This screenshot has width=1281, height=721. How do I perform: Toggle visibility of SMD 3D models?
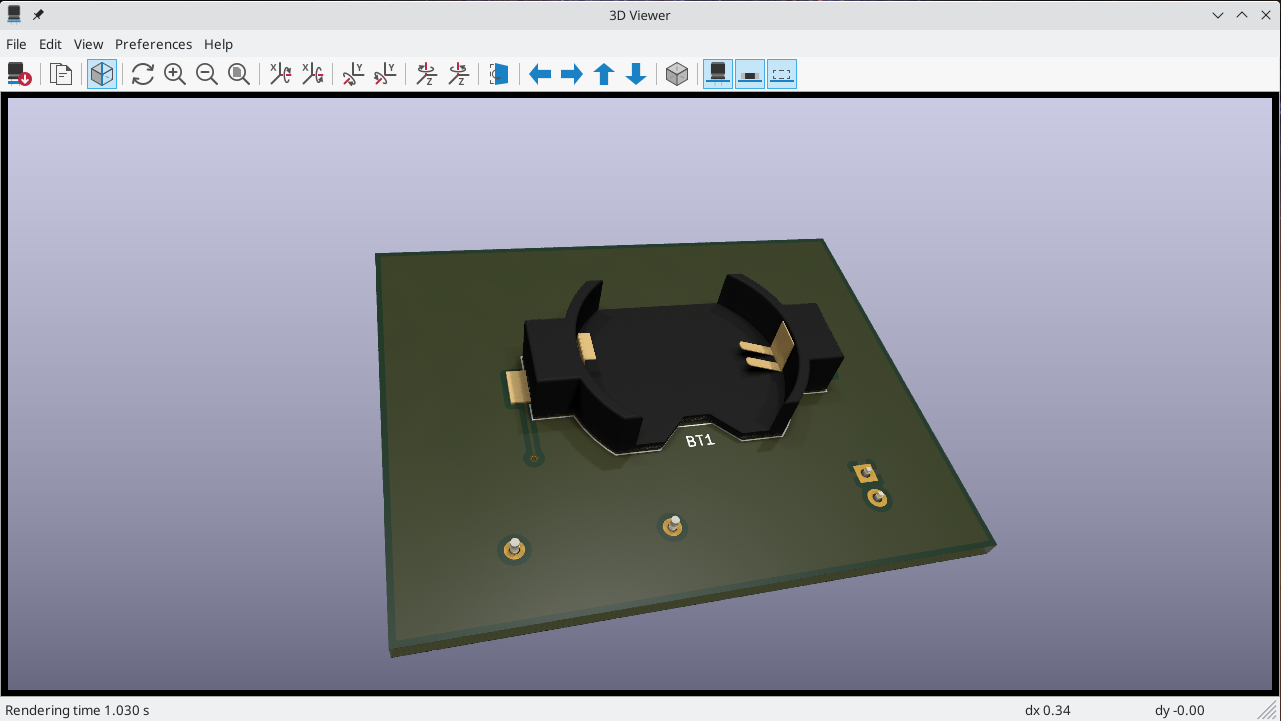749,73
